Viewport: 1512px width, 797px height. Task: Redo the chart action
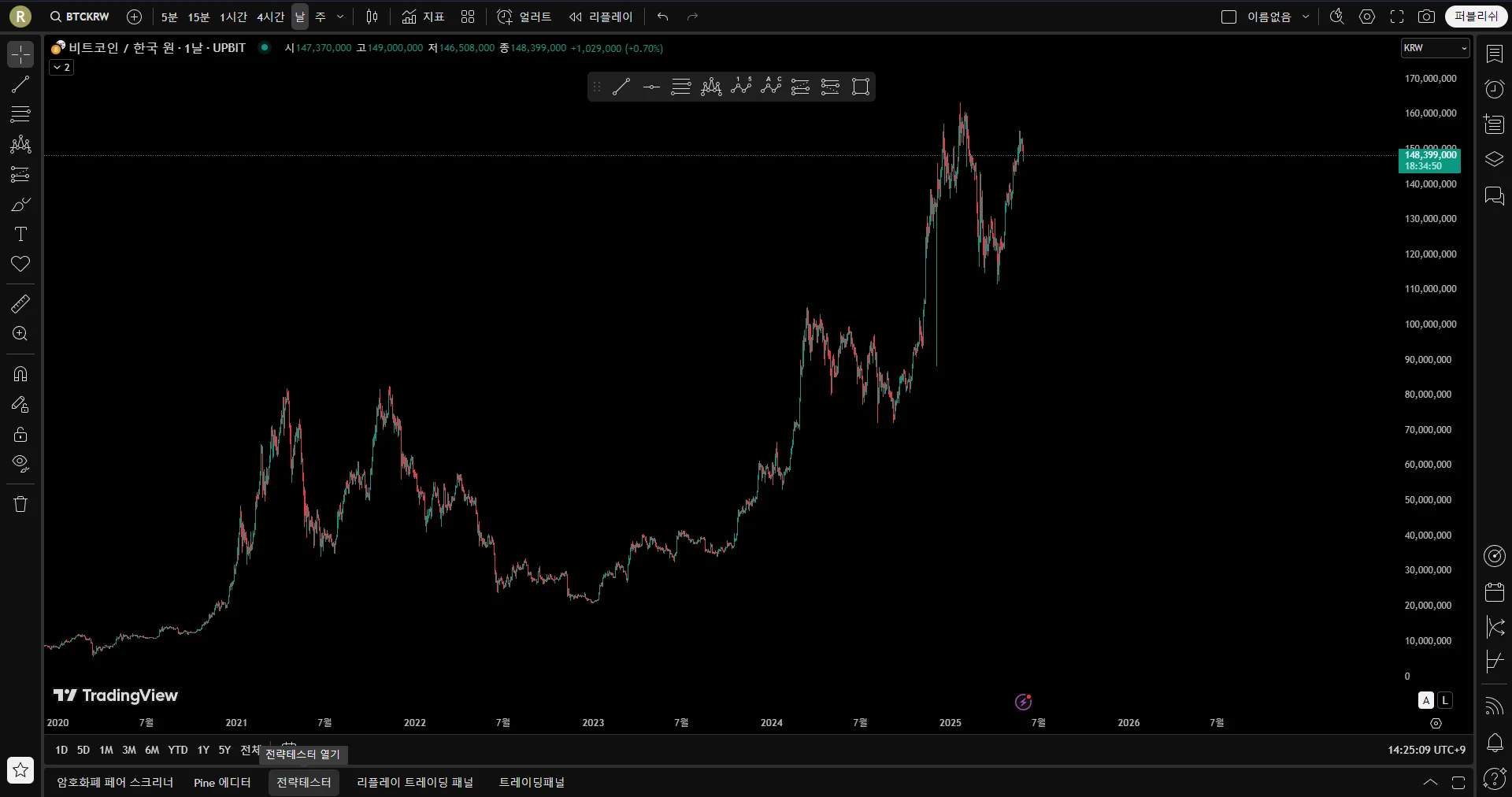tap(693, 17)
